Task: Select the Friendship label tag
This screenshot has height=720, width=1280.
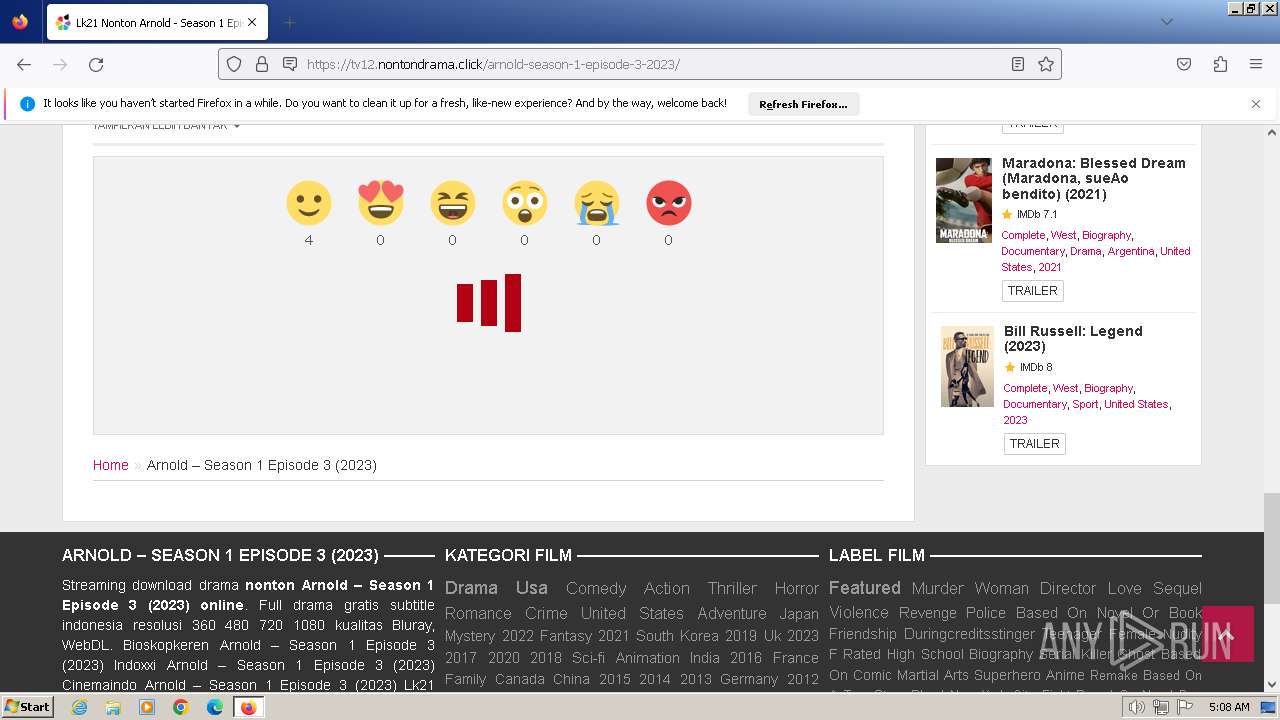Action: (x=863, y=634)
